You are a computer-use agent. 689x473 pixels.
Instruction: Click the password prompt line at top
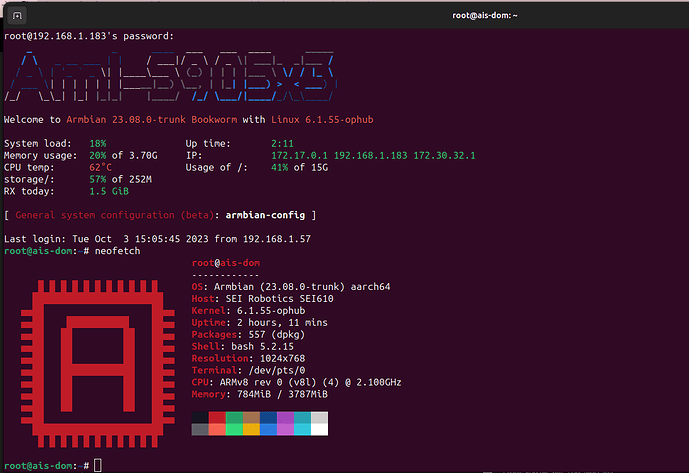click(x=89, y=36)
